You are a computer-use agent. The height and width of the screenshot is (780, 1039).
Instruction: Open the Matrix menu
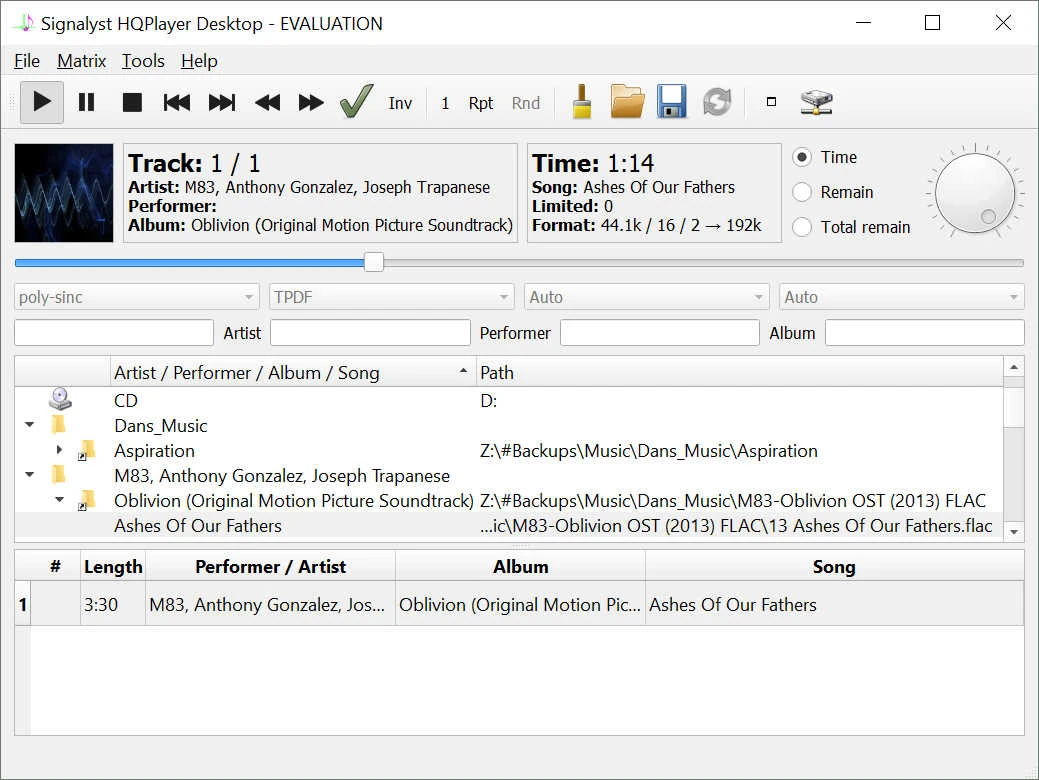pyautogui.click(x=81, y=61)
